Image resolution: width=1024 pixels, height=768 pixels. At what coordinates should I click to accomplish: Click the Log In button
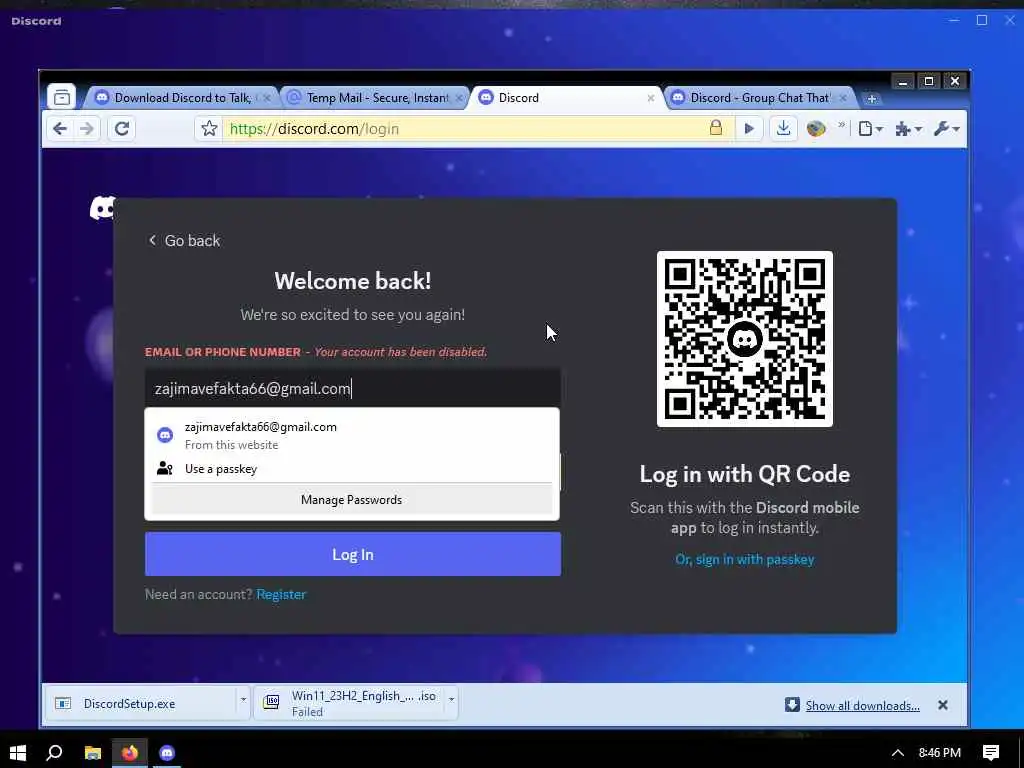pos(353,554)
